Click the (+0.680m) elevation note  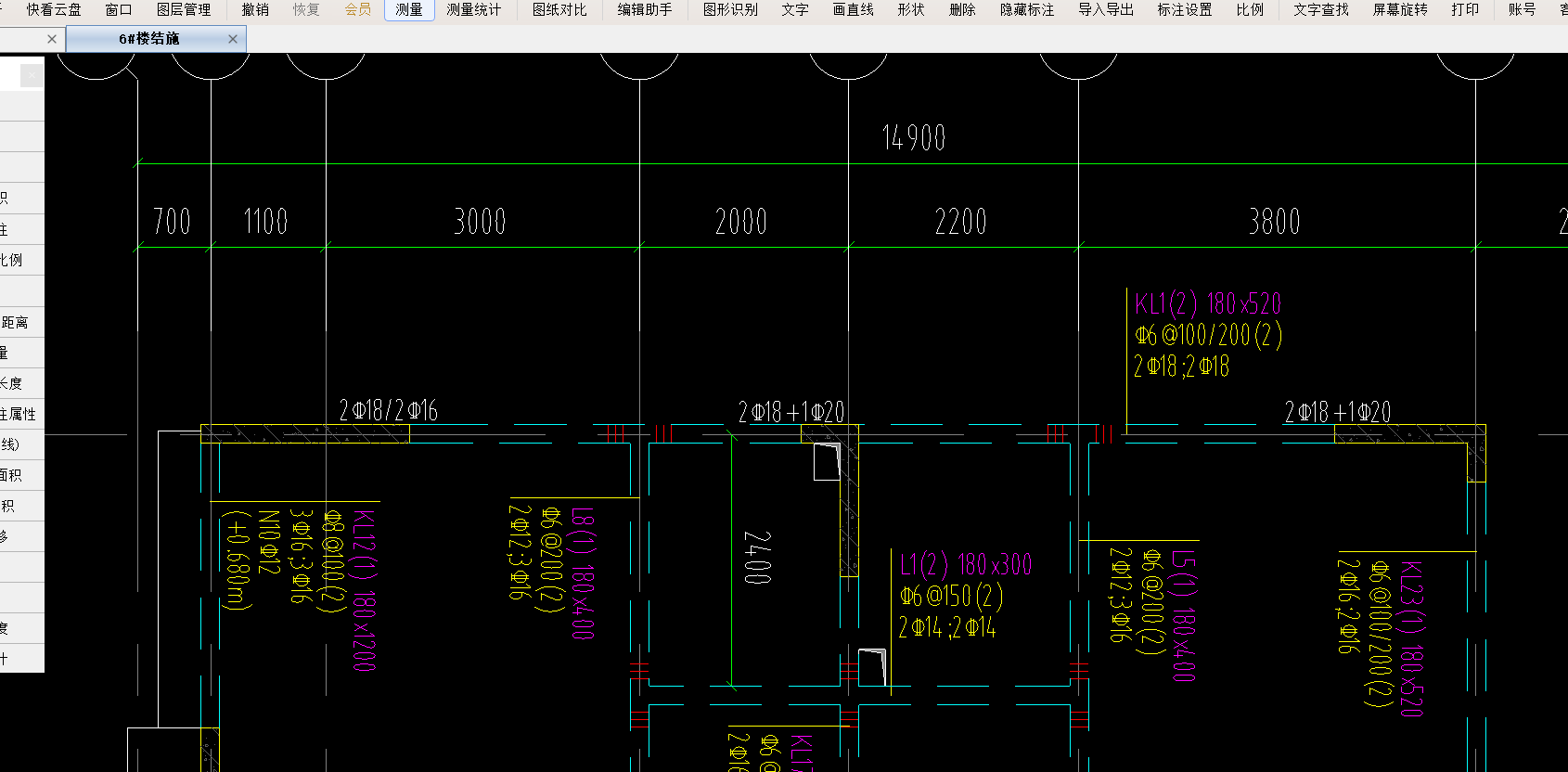click(x=238, y=560)
